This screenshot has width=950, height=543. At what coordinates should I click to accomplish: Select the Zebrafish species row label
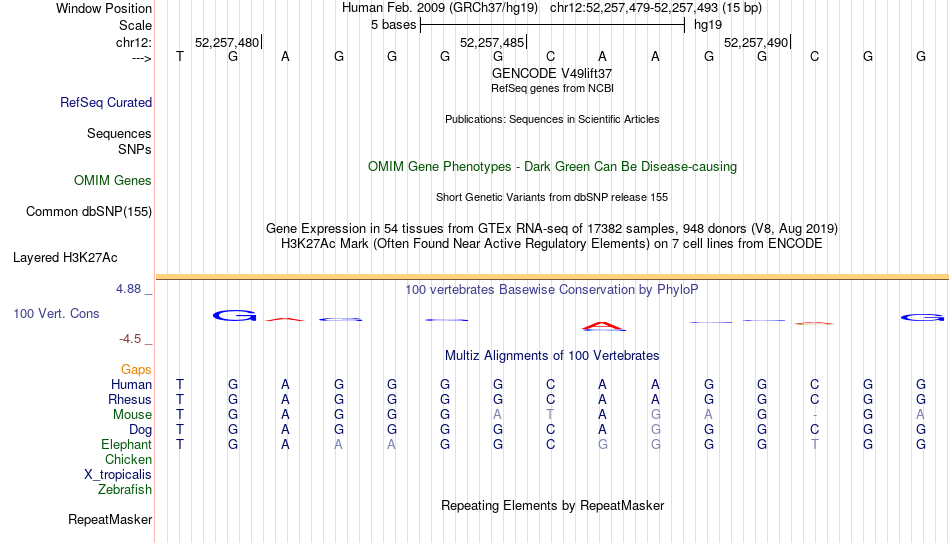point(125,490)
